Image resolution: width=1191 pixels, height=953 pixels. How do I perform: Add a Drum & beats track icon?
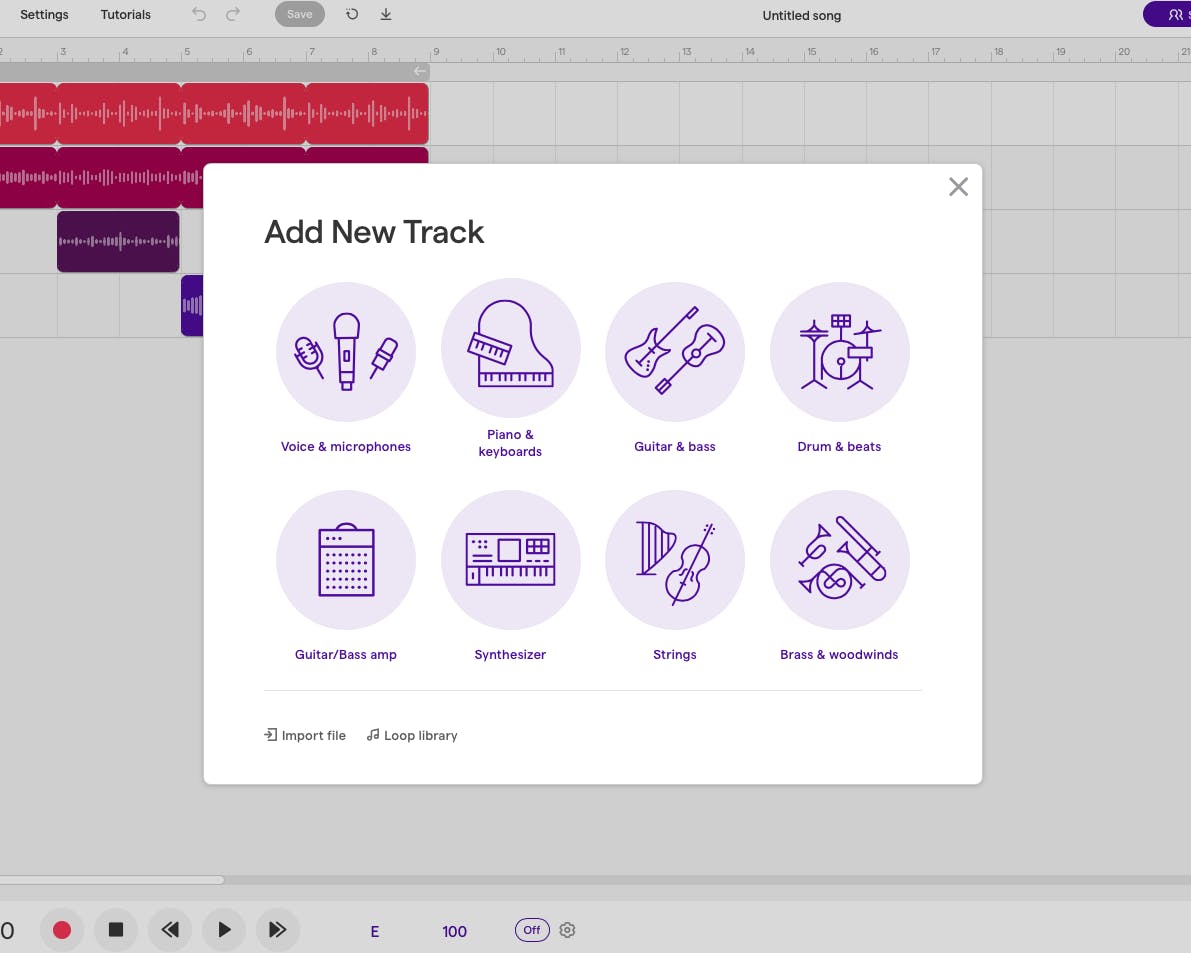click(x=839, y=352)
